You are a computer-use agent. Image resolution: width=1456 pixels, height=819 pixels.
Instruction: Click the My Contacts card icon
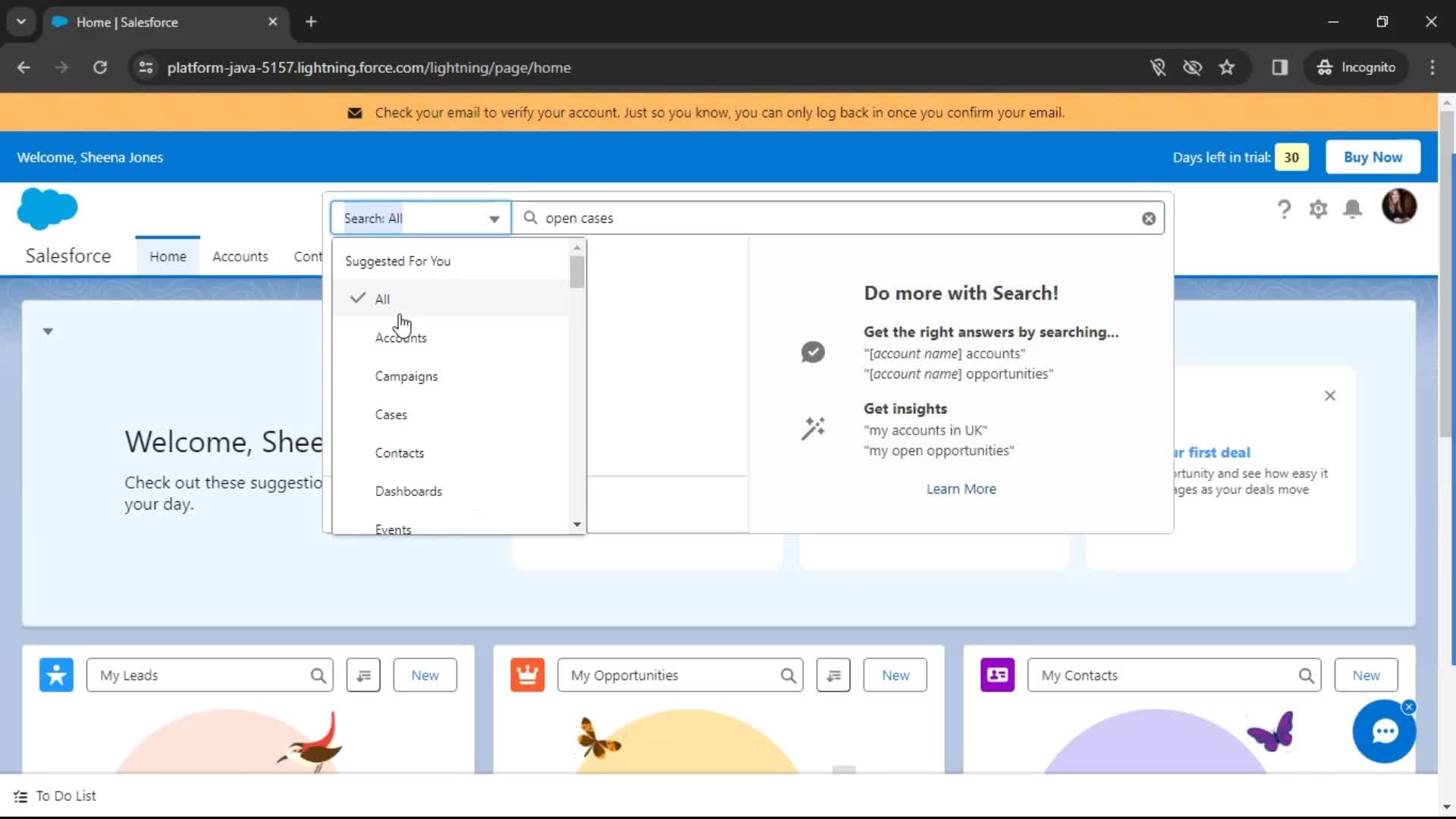tap(997, 675)
